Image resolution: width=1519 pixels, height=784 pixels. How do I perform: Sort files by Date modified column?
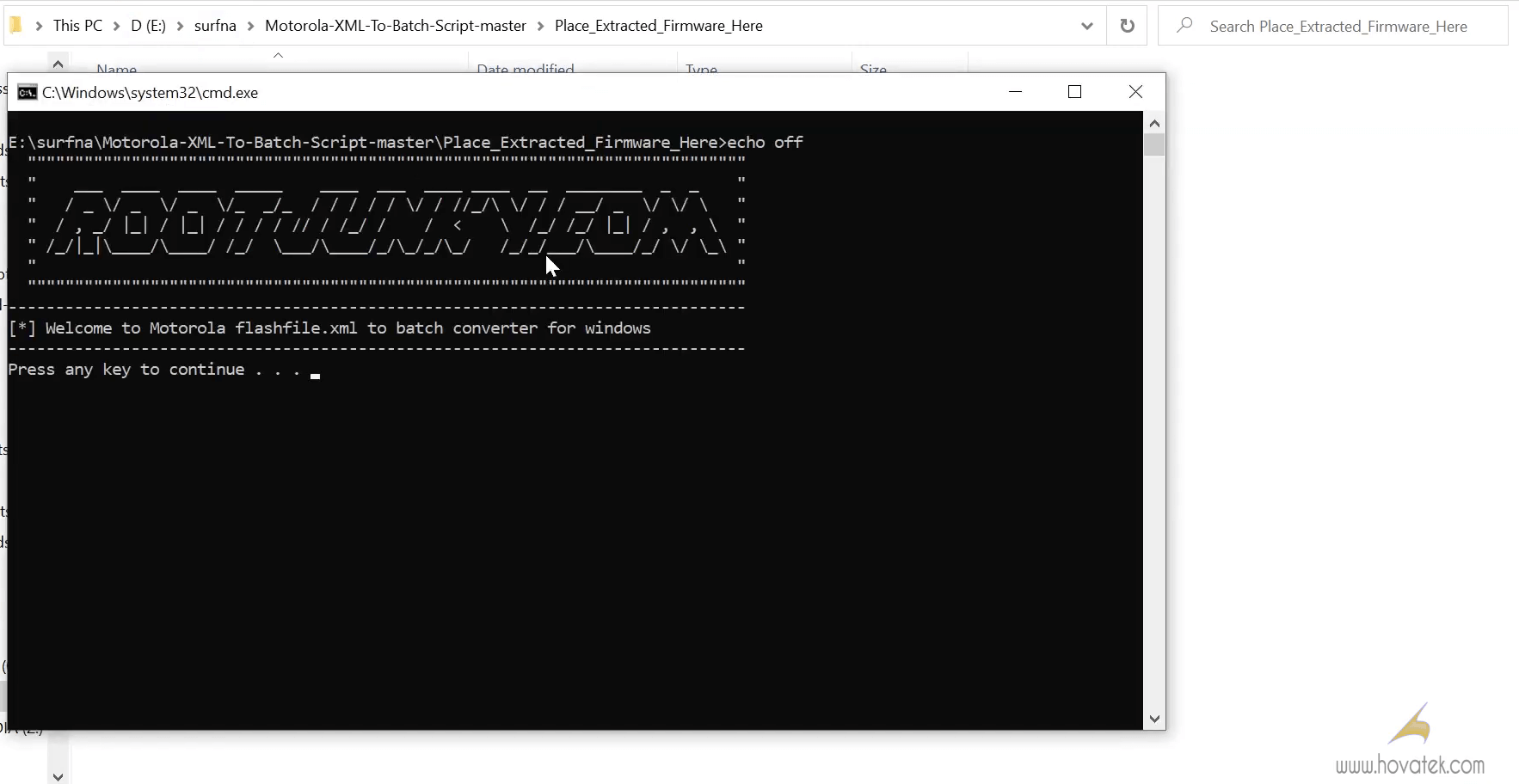(x=525, y=69)
